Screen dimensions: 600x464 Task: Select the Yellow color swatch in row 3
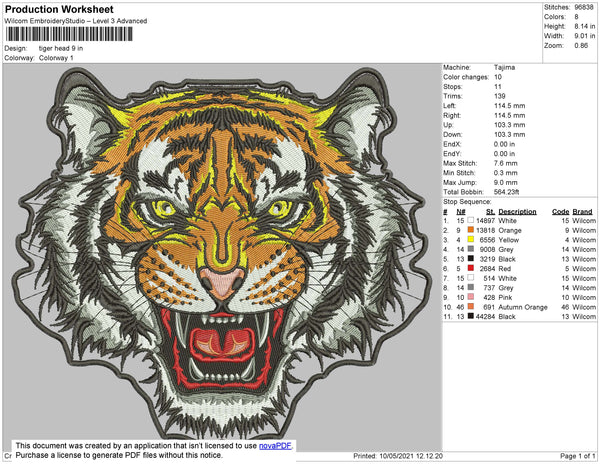pyautogui.click(x=470, y=240)
